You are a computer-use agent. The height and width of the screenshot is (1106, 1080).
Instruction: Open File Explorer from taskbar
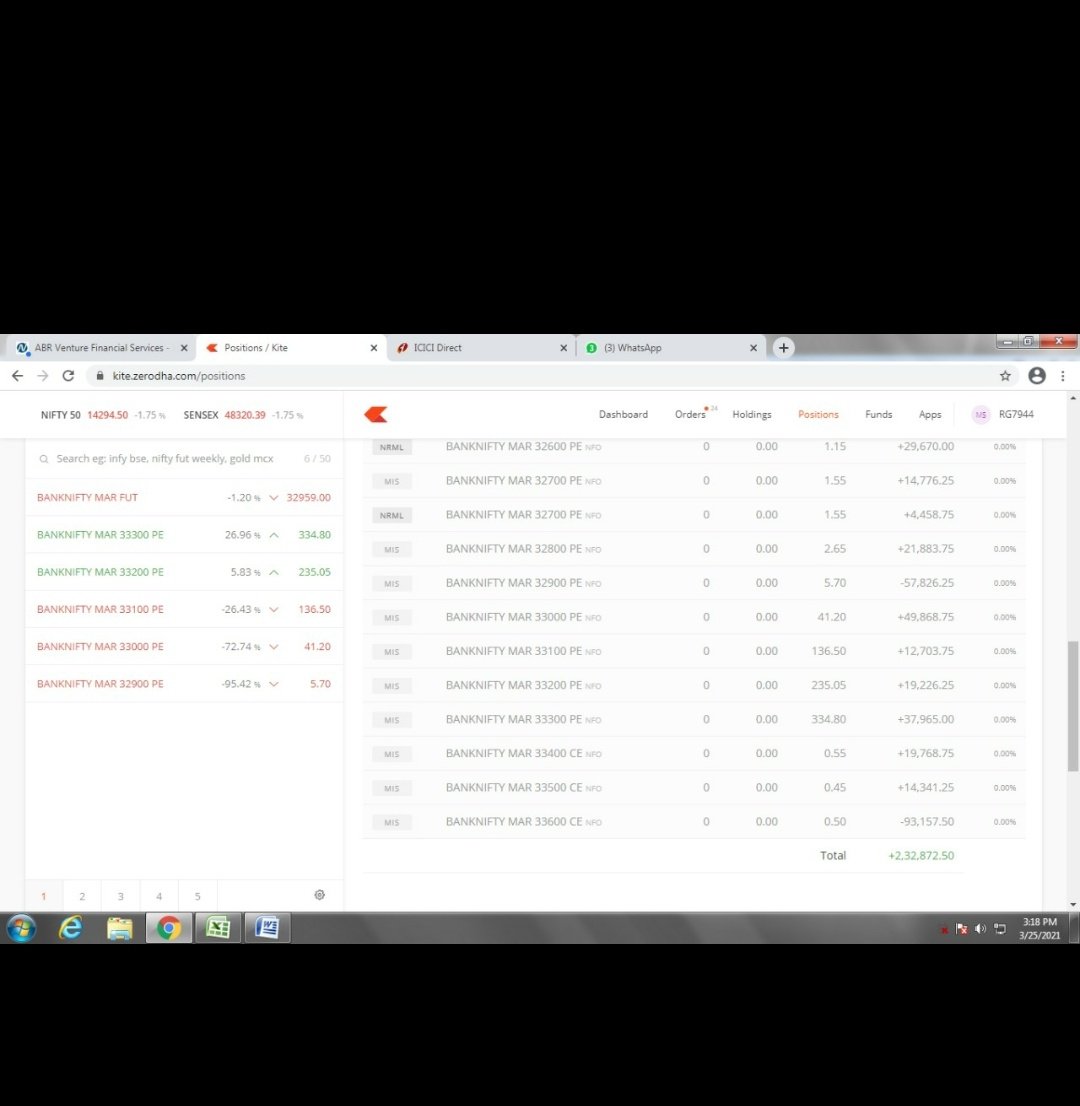click(x=120, y=928)
